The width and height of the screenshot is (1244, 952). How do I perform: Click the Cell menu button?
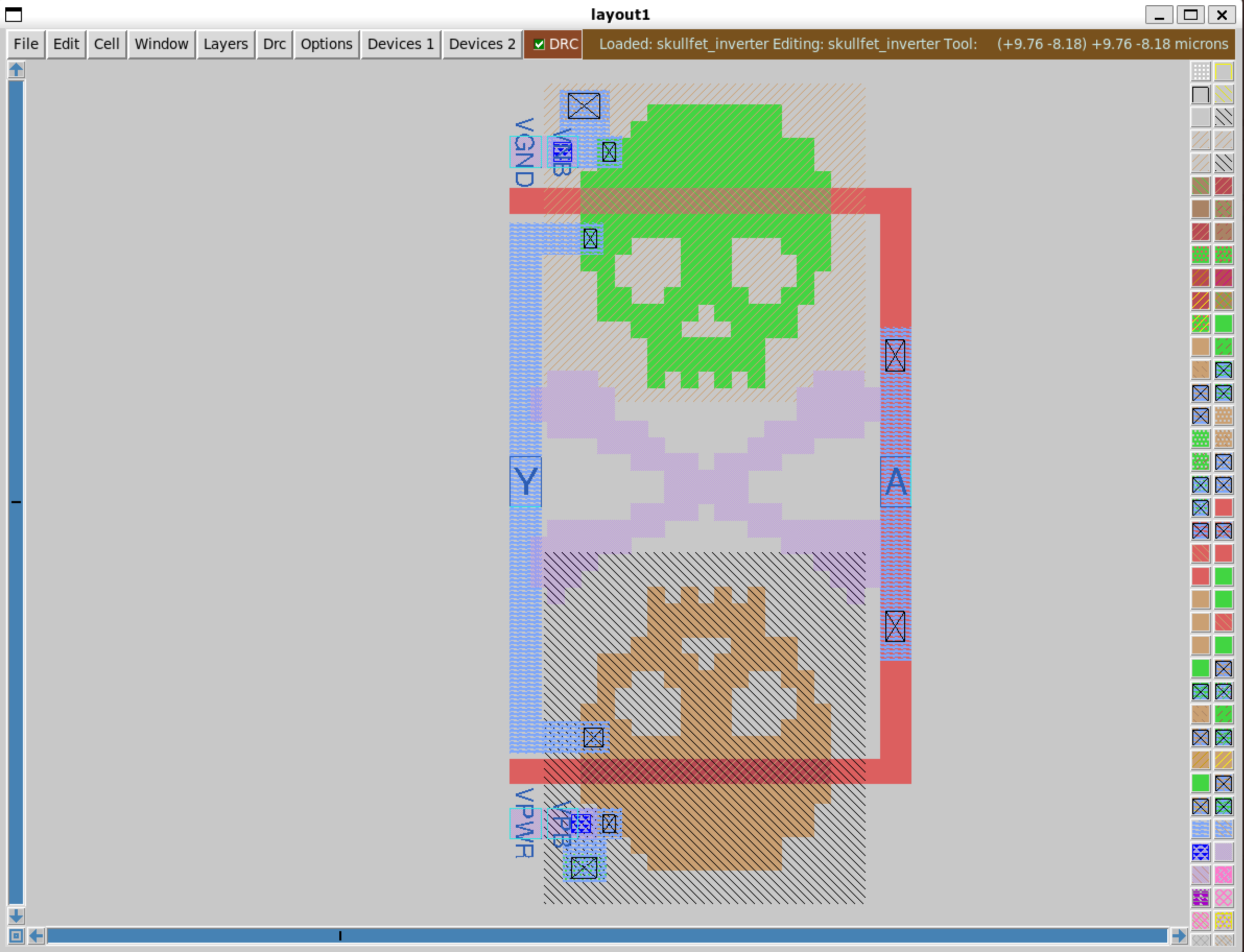click(x=106, y=44)
